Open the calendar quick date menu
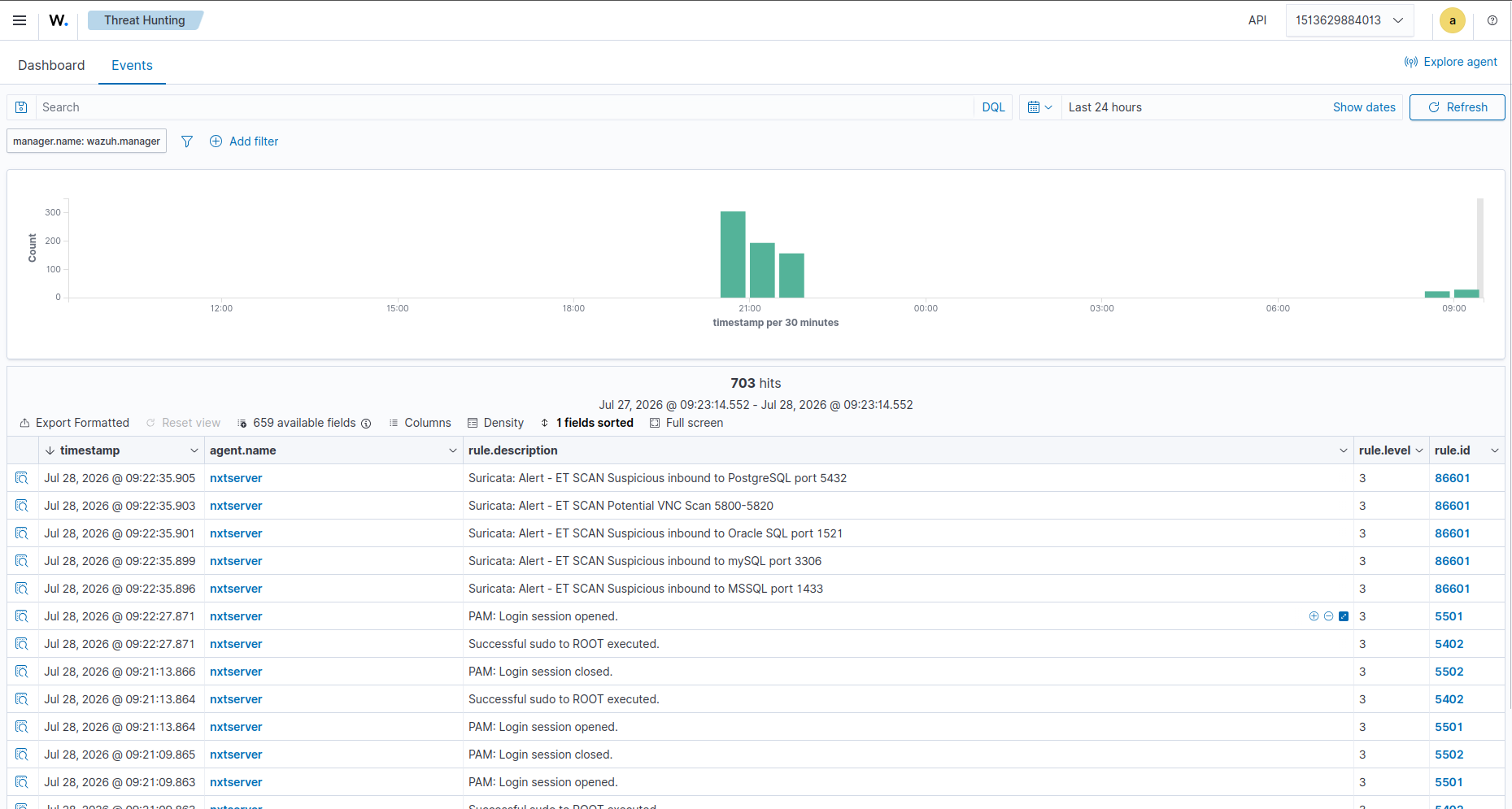The image size is (1512, 809). click(x=1040, y=107)
